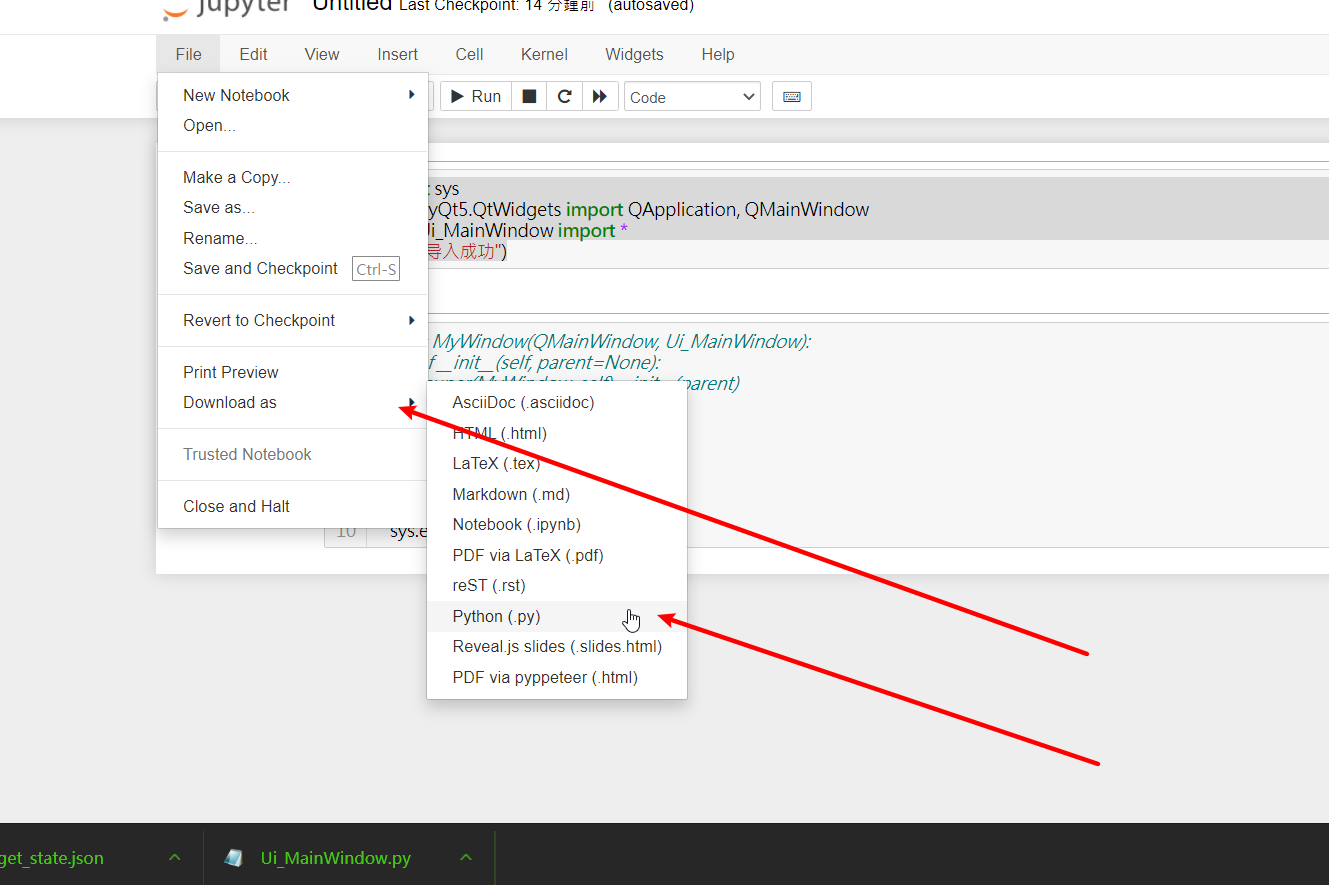
Task: Download as reST (.rst)
Action: (x=556, y=585)
